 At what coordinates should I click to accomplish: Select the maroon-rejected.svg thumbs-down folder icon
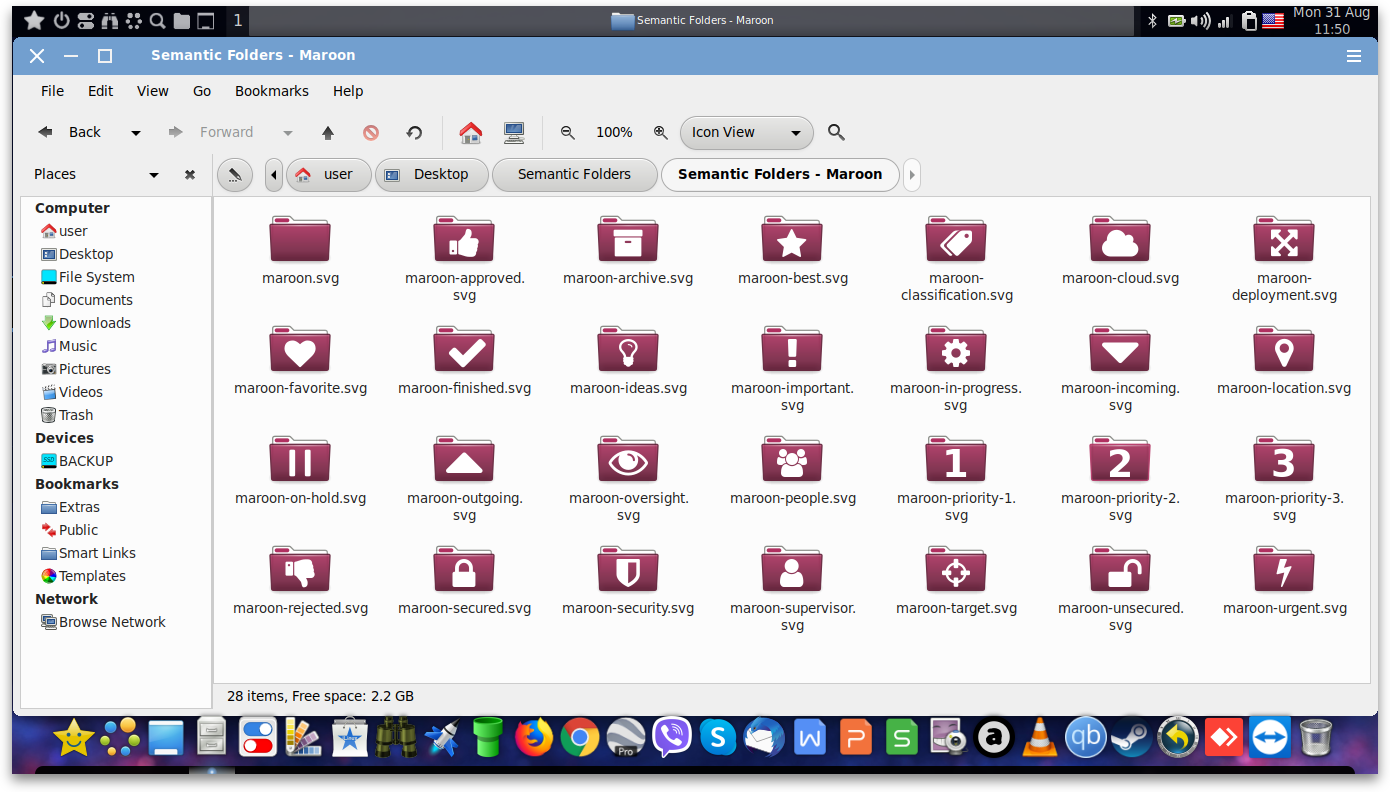[x=300, y=570]
